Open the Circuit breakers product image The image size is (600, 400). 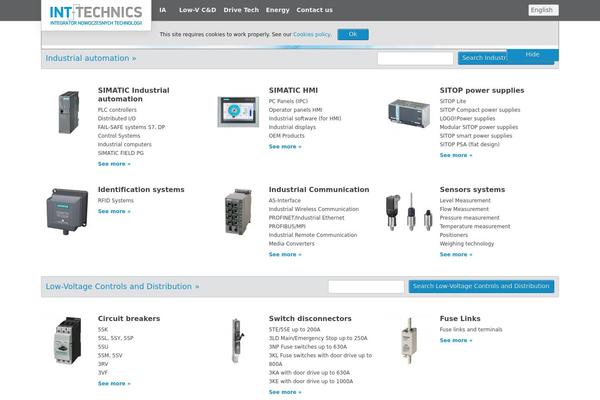coord(68,340)
